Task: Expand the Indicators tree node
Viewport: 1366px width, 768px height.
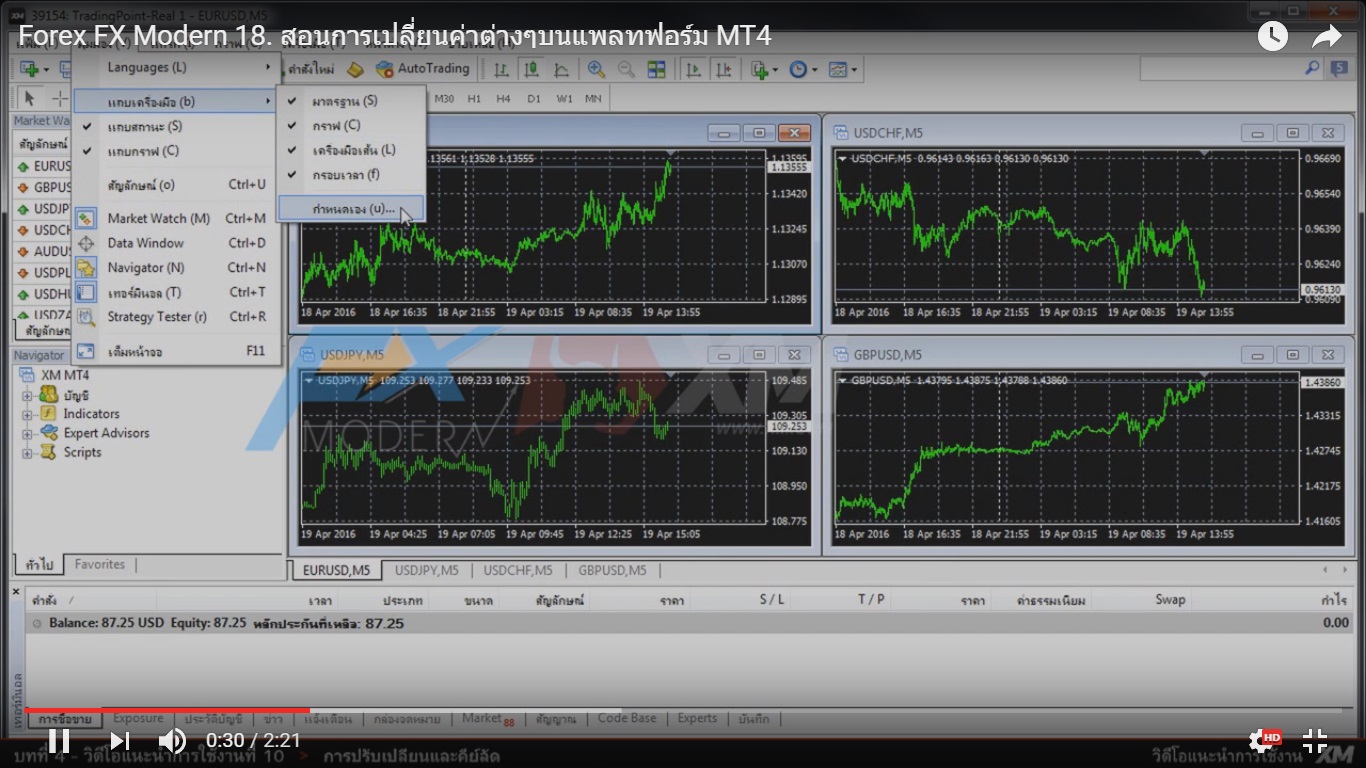Action: (27, 414)
